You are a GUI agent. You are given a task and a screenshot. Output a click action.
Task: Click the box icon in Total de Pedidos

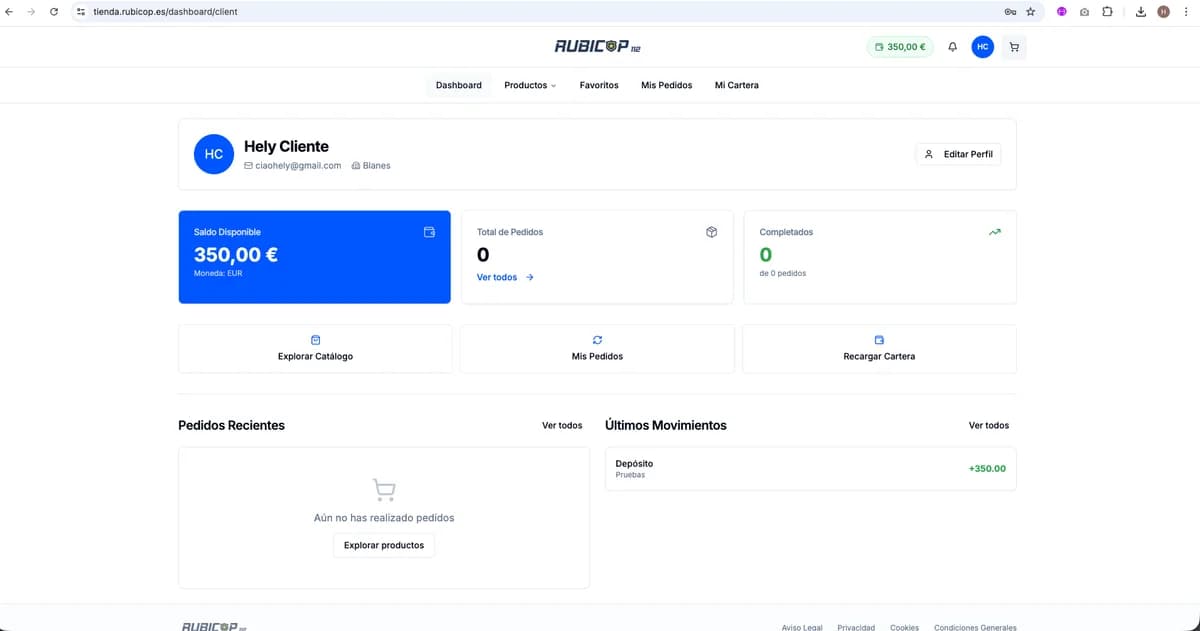(x=711, y=232)
